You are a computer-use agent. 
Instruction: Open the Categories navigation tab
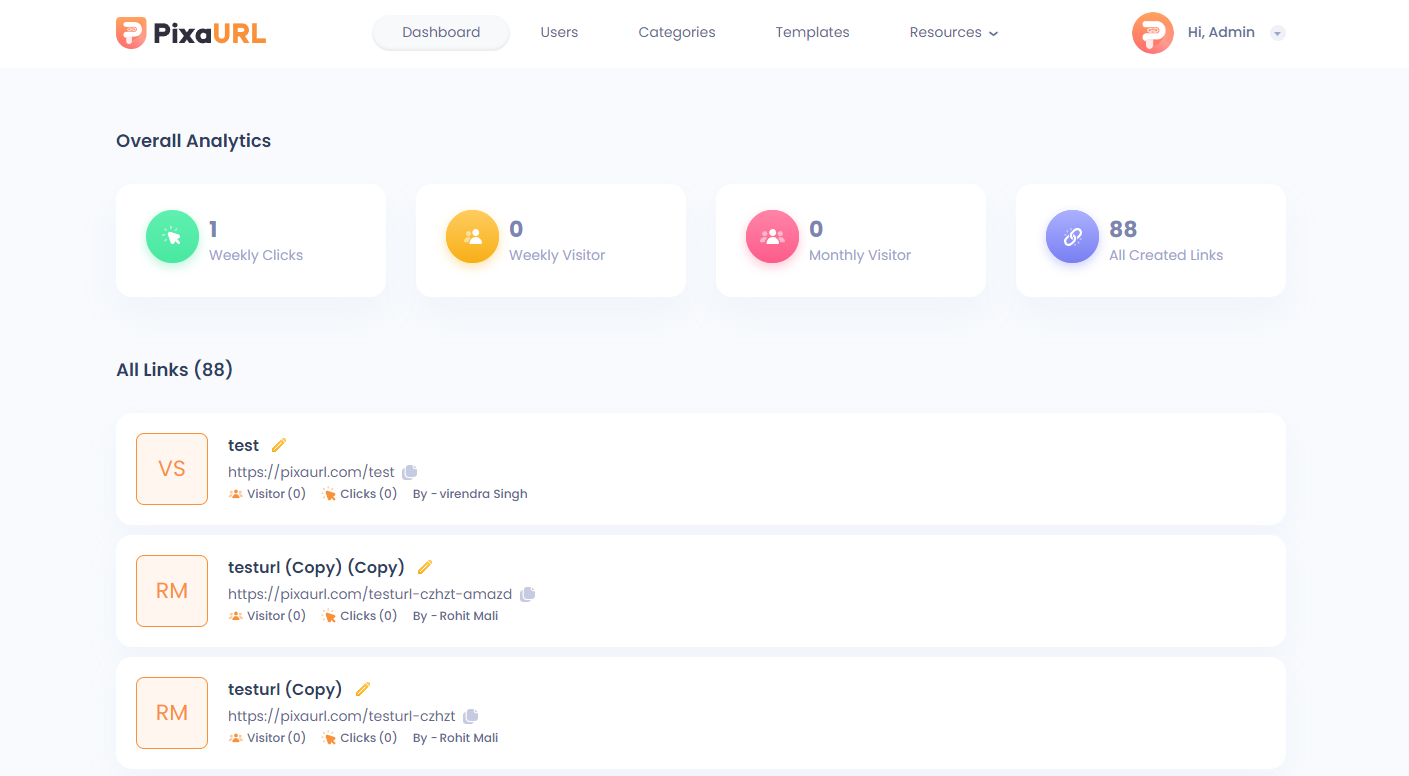click(x=677, y=32)
